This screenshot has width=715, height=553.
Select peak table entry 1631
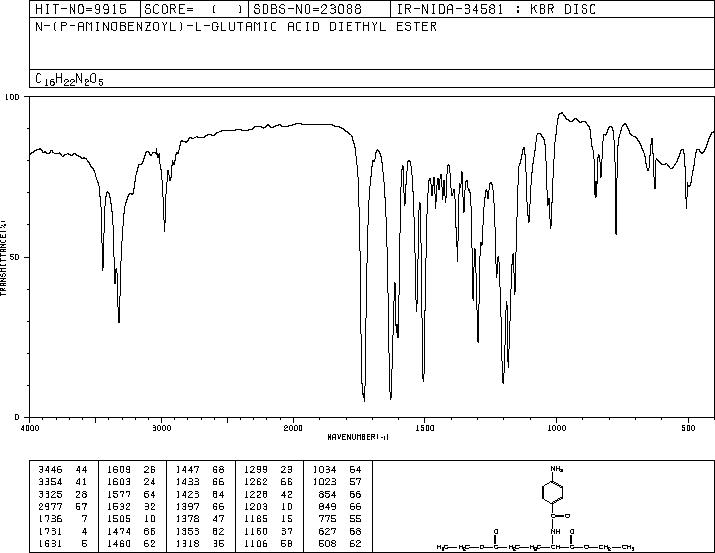click(50, 543)
